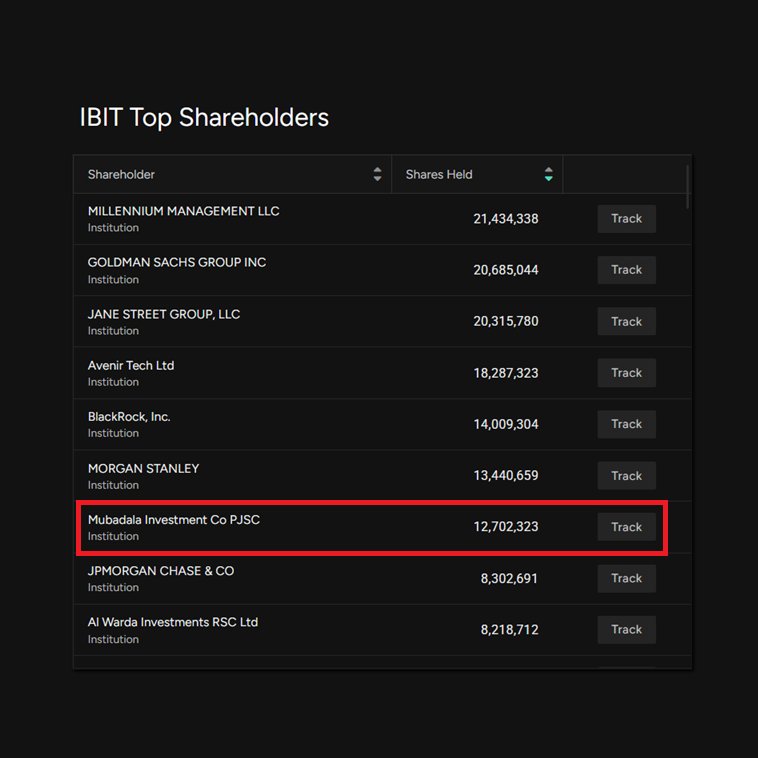
Task: Click Institution label under Millennium Management
Action: (x=113, y=228)
